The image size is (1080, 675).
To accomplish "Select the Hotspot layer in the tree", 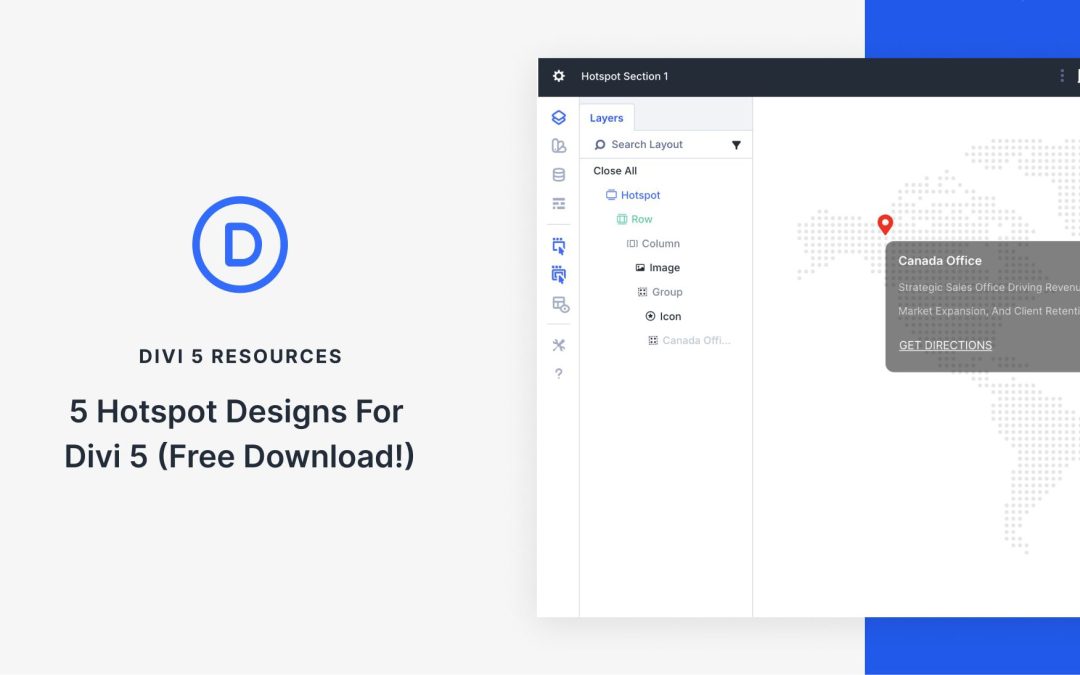I will pos(640,195).
